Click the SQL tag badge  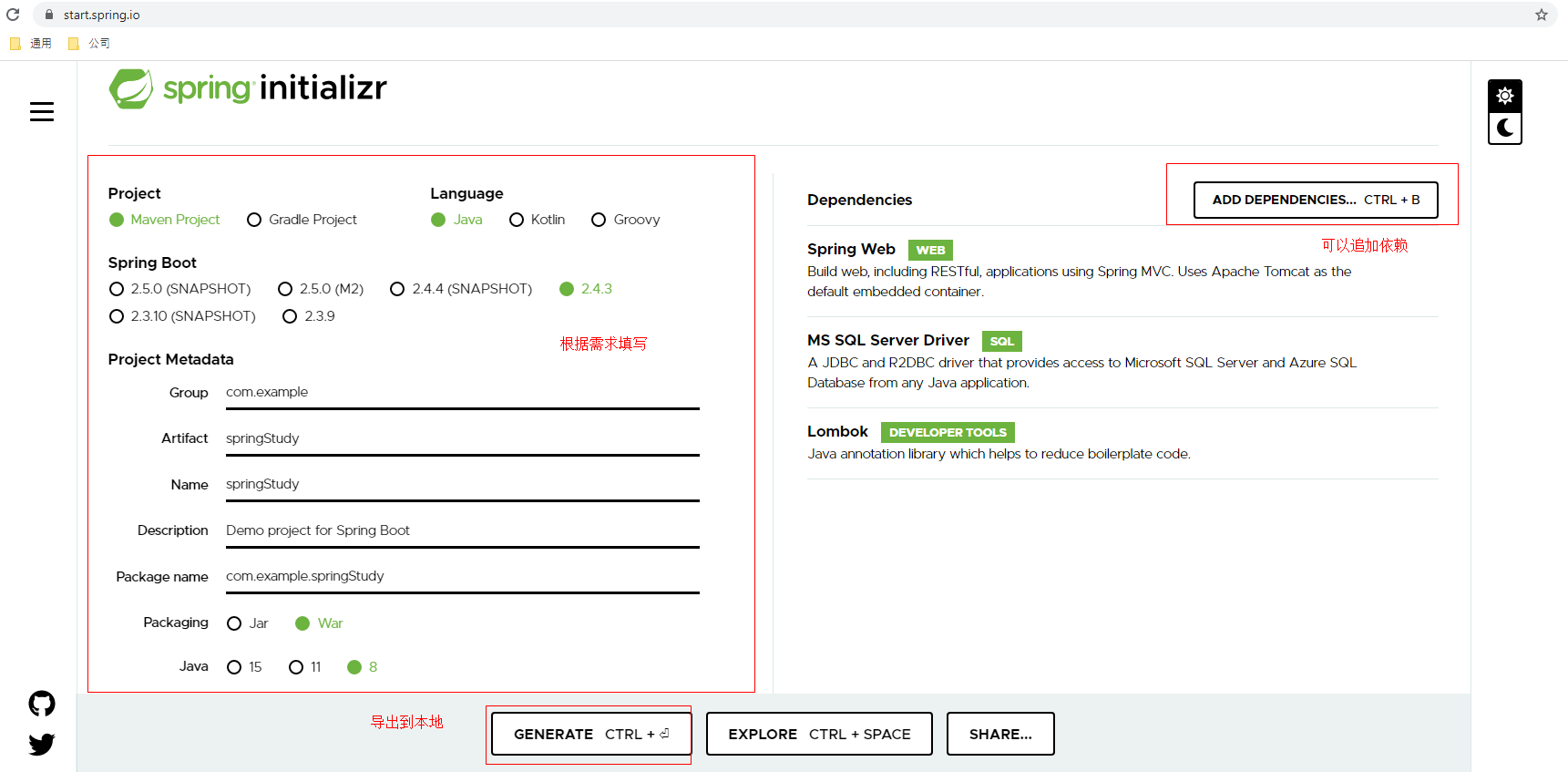pyautogui.click(x=1002, y=341)
